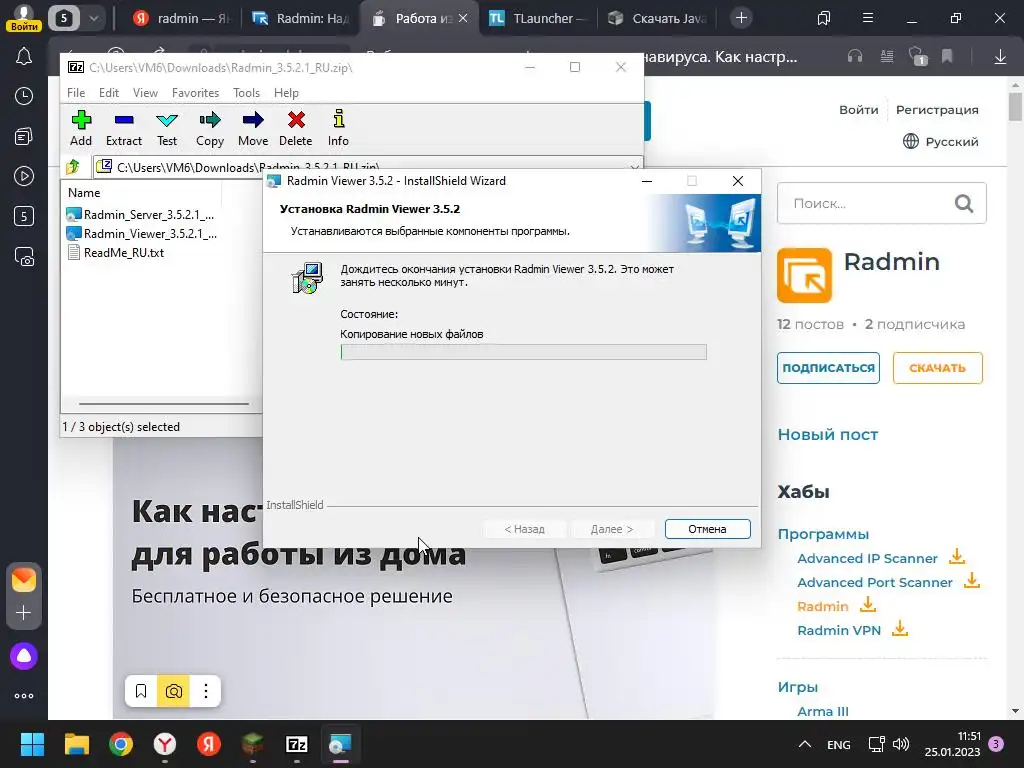
Task: Open browser downloads arrow icon
Action: pos(1000,57)
